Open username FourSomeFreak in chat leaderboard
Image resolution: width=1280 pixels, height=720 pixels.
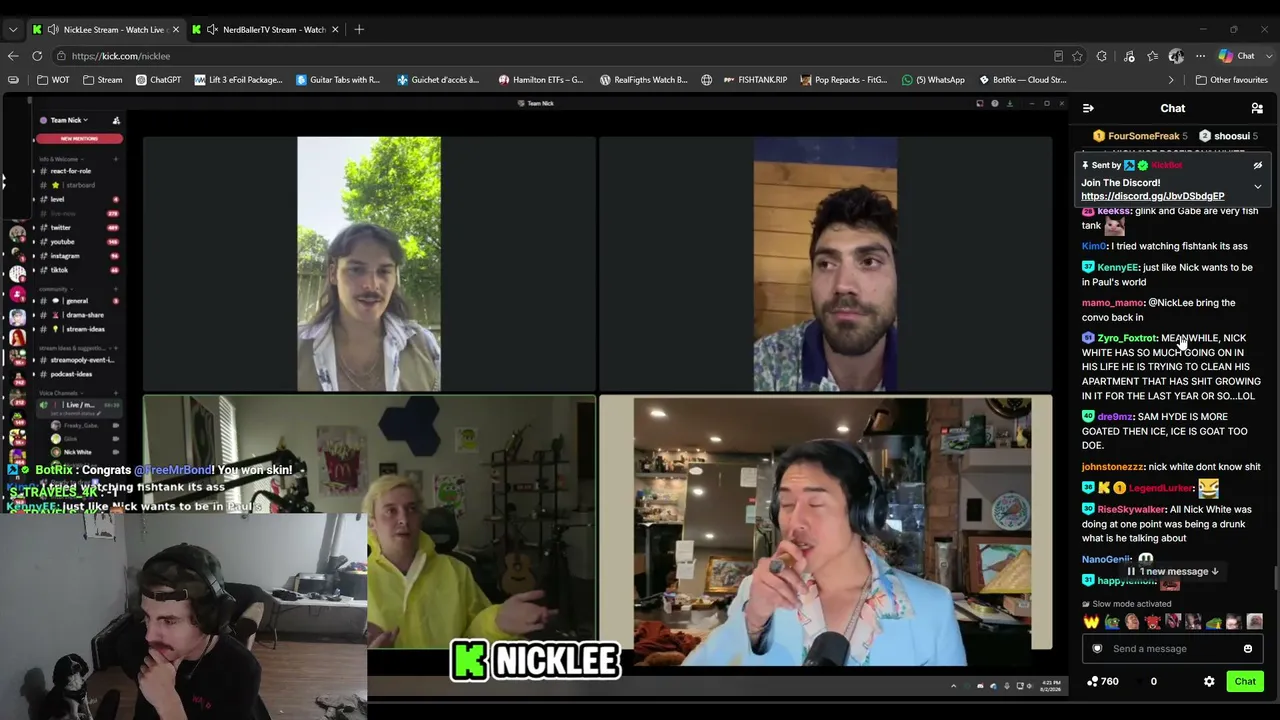(1143, 136)
